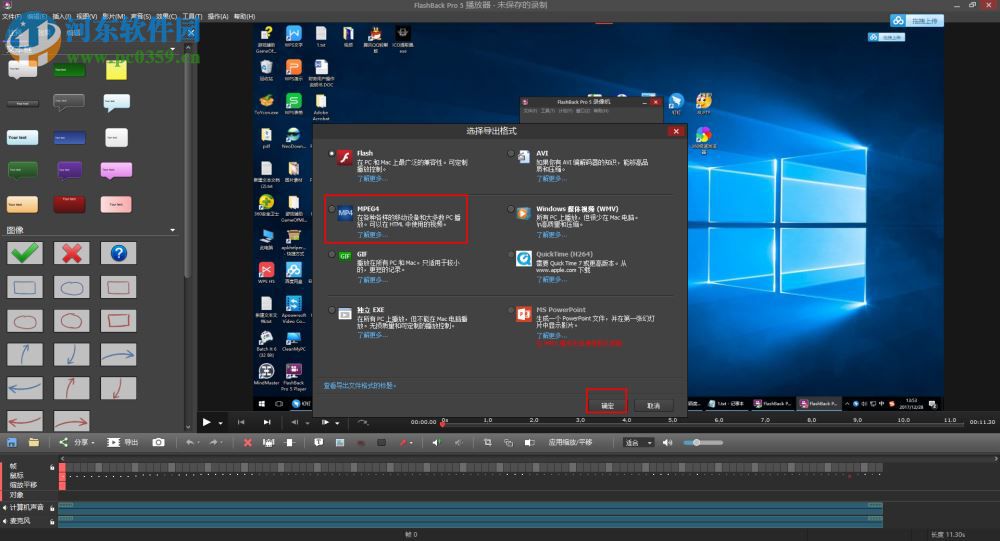
Task: Select the Flash export format radio button
Action: 332,154
